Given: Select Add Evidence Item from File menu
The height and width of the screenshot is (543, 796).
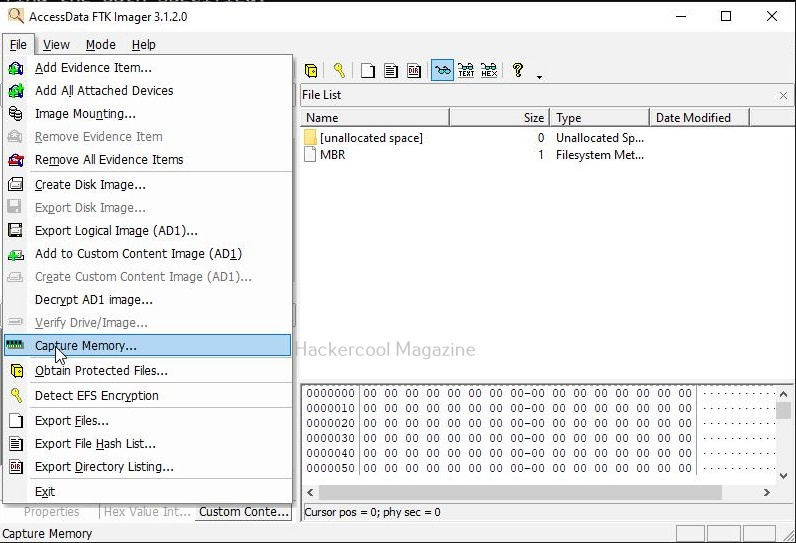Looking at the screenshot, I should pyautogui.click(x=93, y=68).
